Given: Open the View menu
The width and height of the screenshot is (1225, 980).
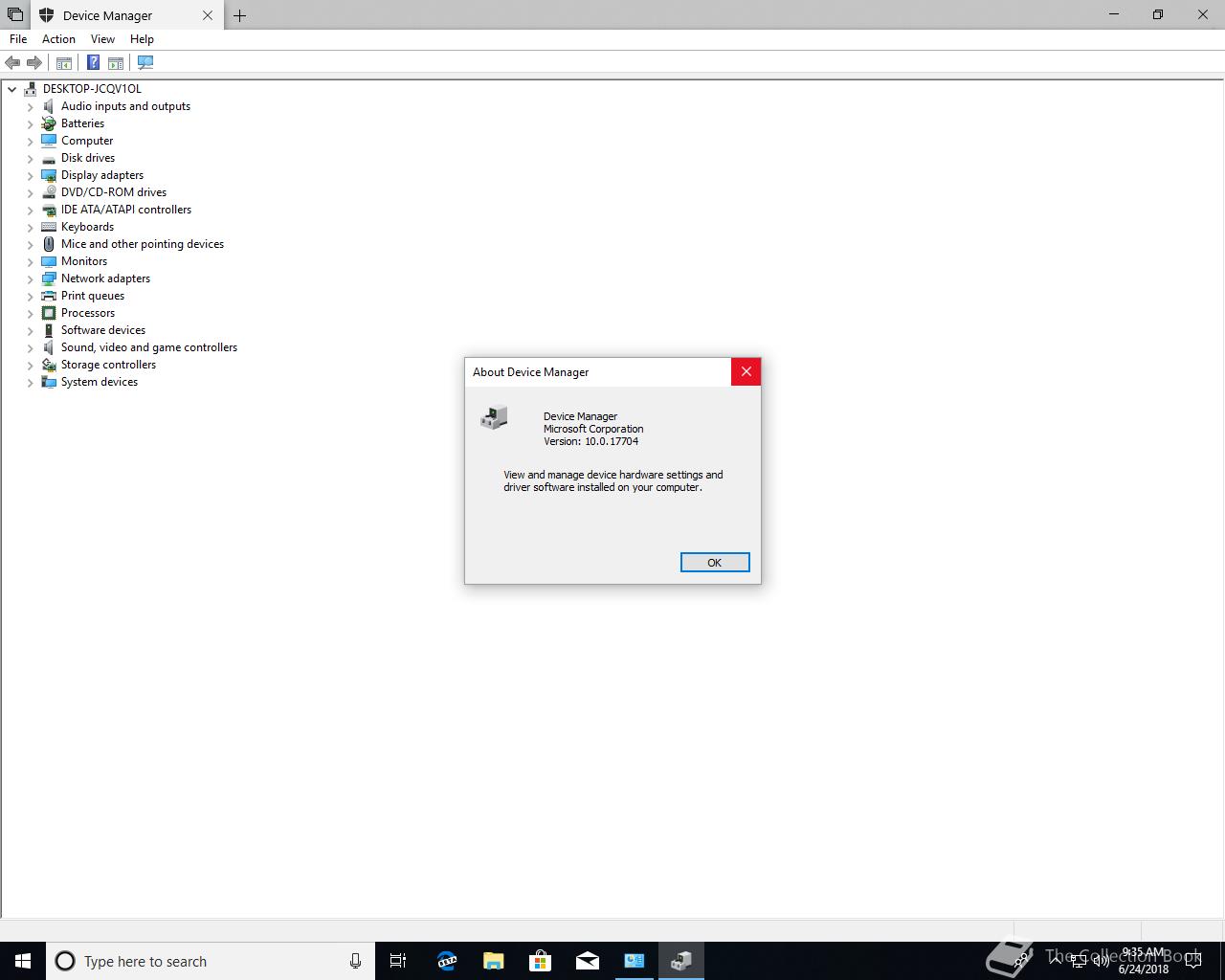Looking at the screenshot, I should pyautogui.click(x=102, y=39).
